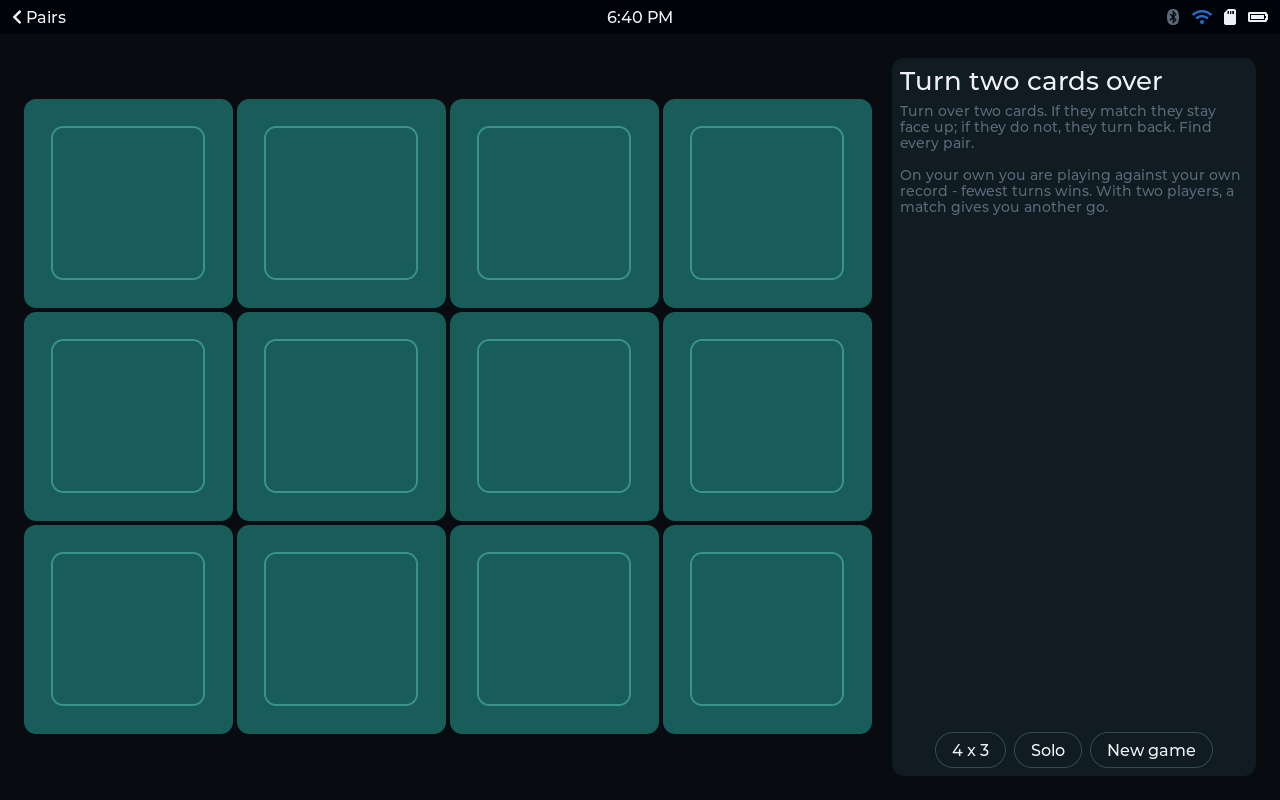1280x800 pixels.
Task: Click the "Turn over two cards" instructions paragraph
Action: click(x=1058, y=127)
